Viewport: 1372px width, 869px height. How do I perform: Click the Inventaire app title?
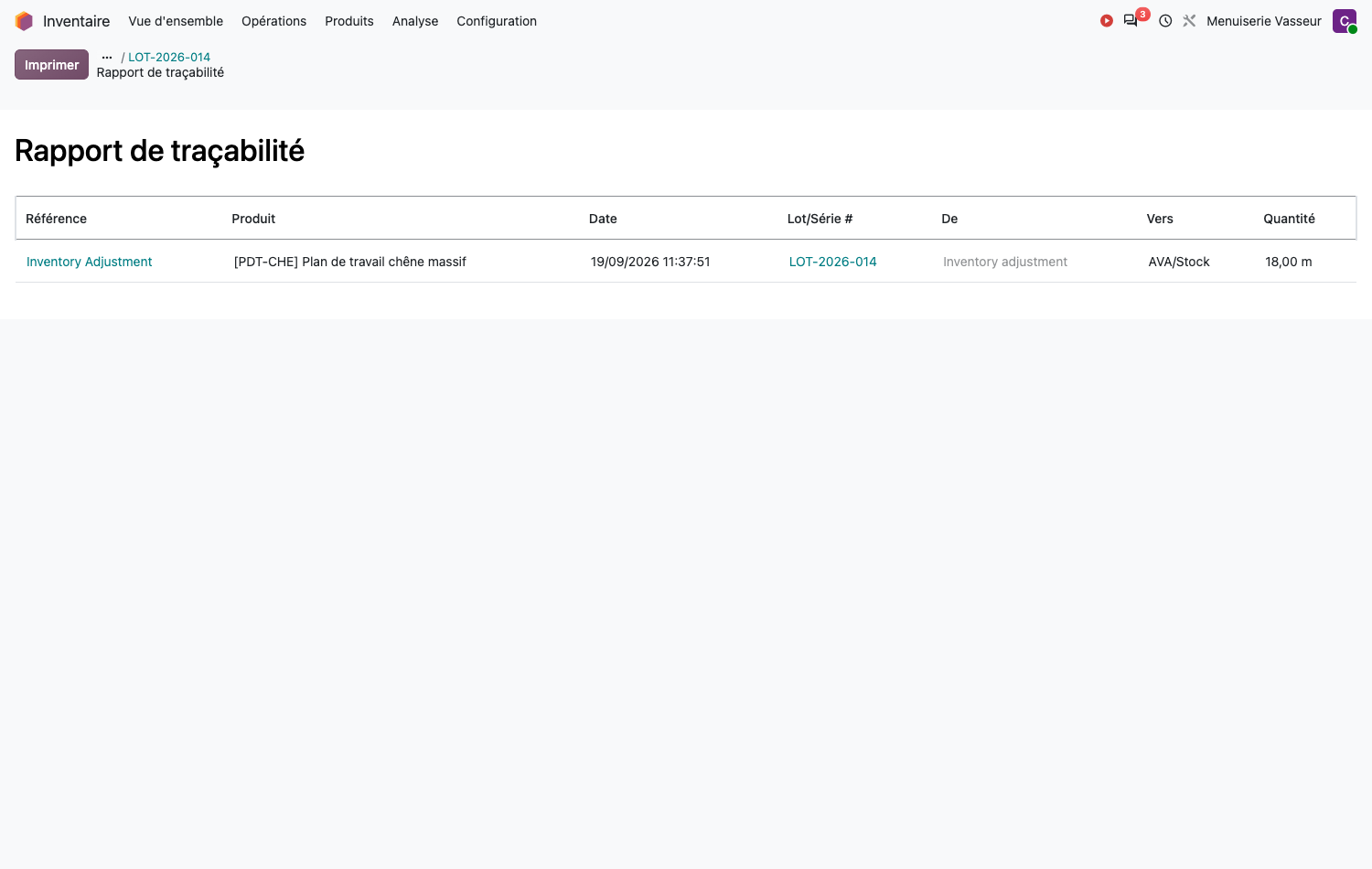76,21
